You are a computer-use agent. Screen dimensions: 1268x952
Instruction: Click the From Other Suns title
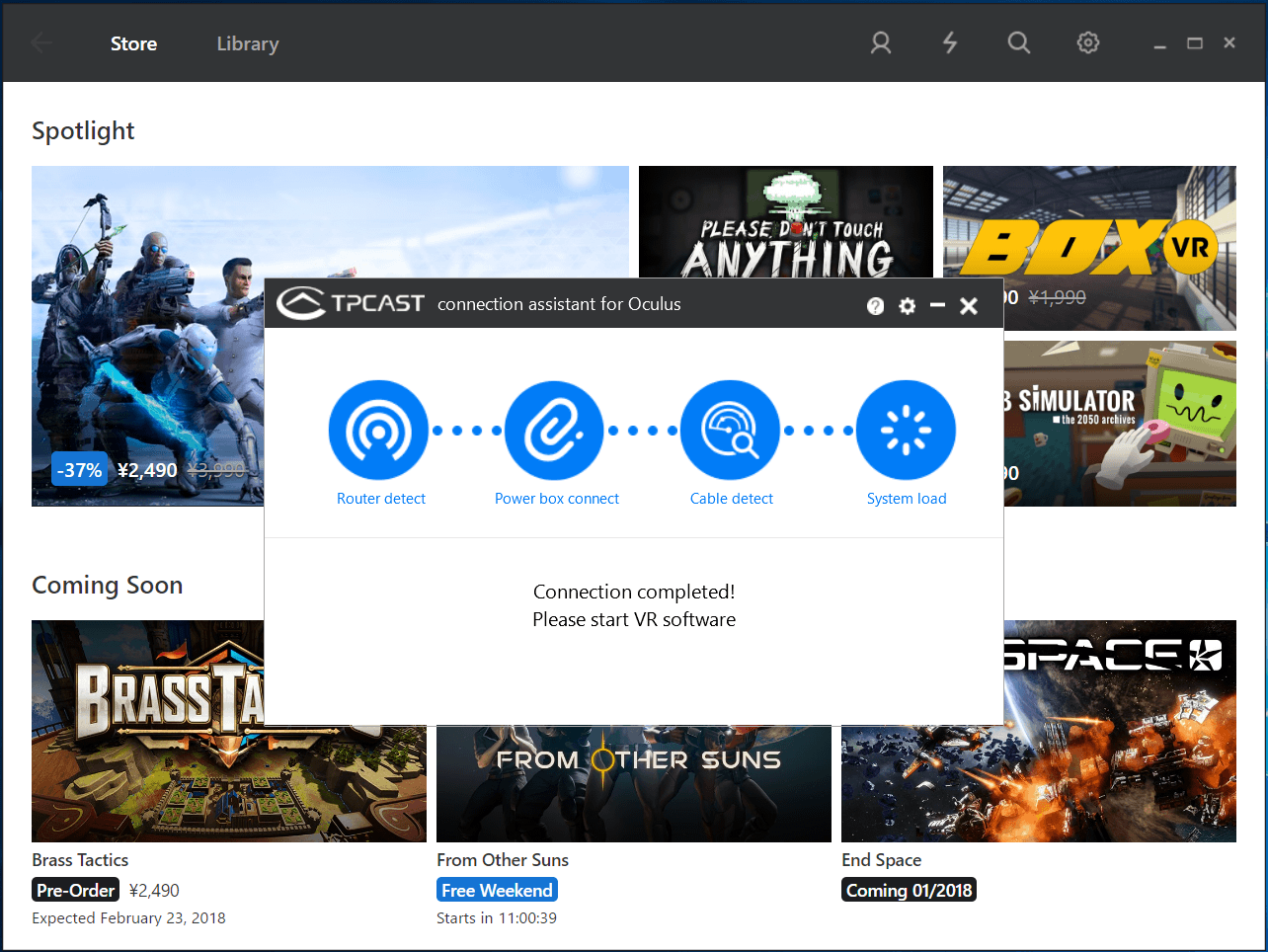[x=503, y=860]
